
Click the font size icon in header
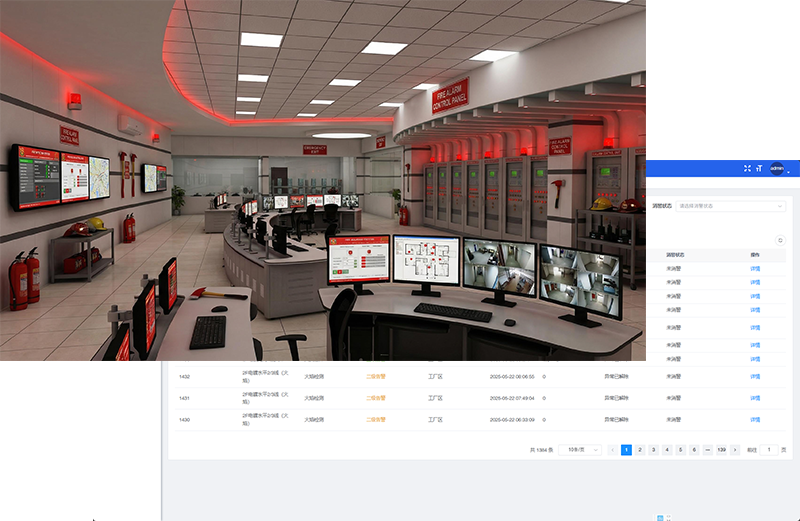point(759,168)
